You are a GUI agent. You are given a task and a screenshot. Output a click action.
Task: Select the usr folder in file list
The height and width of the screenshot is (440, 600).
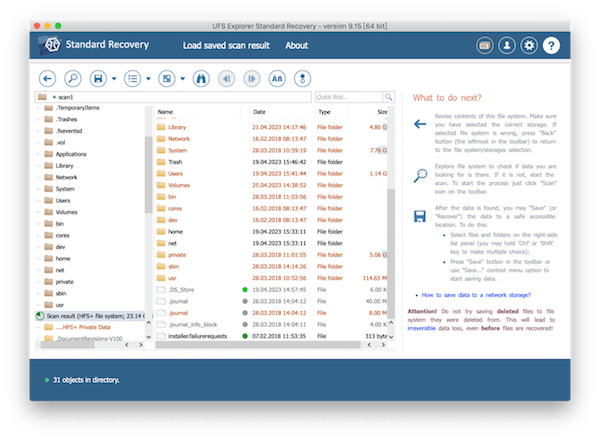point(271,278)
